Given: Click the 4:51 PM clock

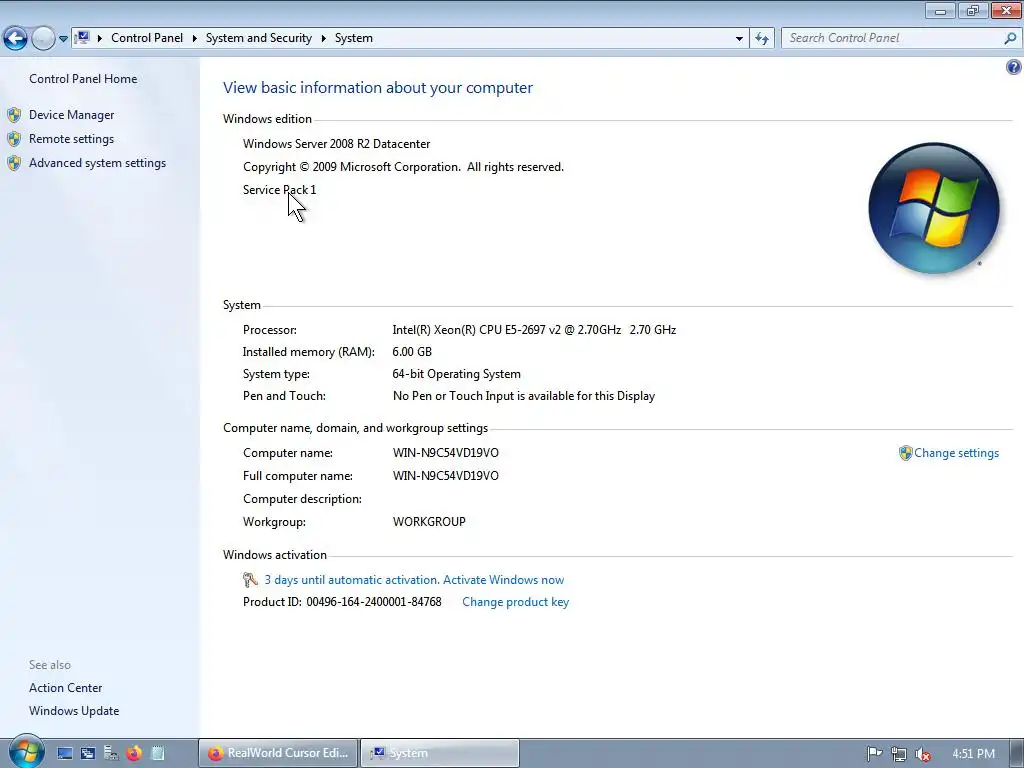Looking at the screenshot, I should [973, 754].
